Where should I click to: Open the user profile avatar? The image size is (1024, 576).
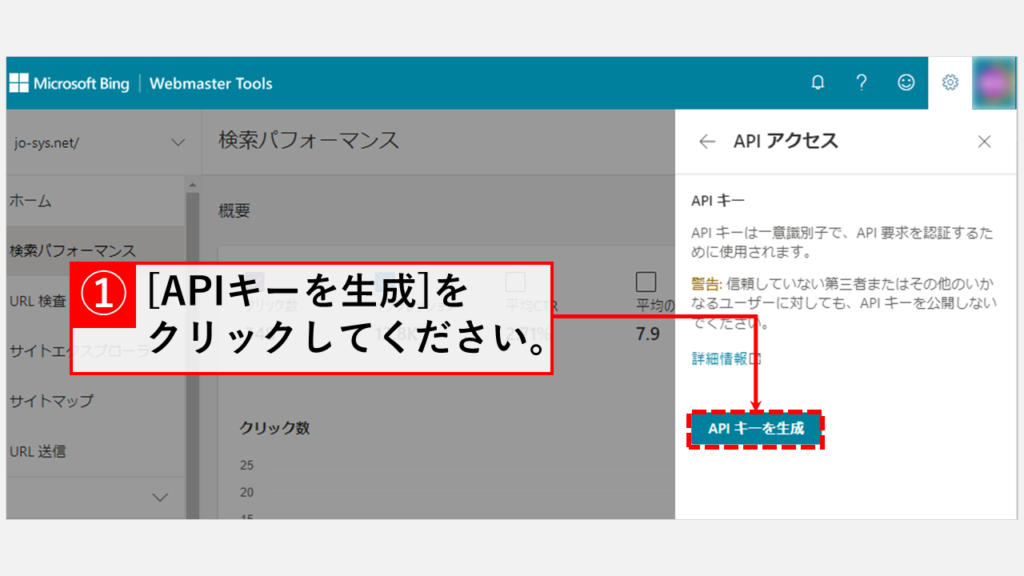click(x=995, y=83)
